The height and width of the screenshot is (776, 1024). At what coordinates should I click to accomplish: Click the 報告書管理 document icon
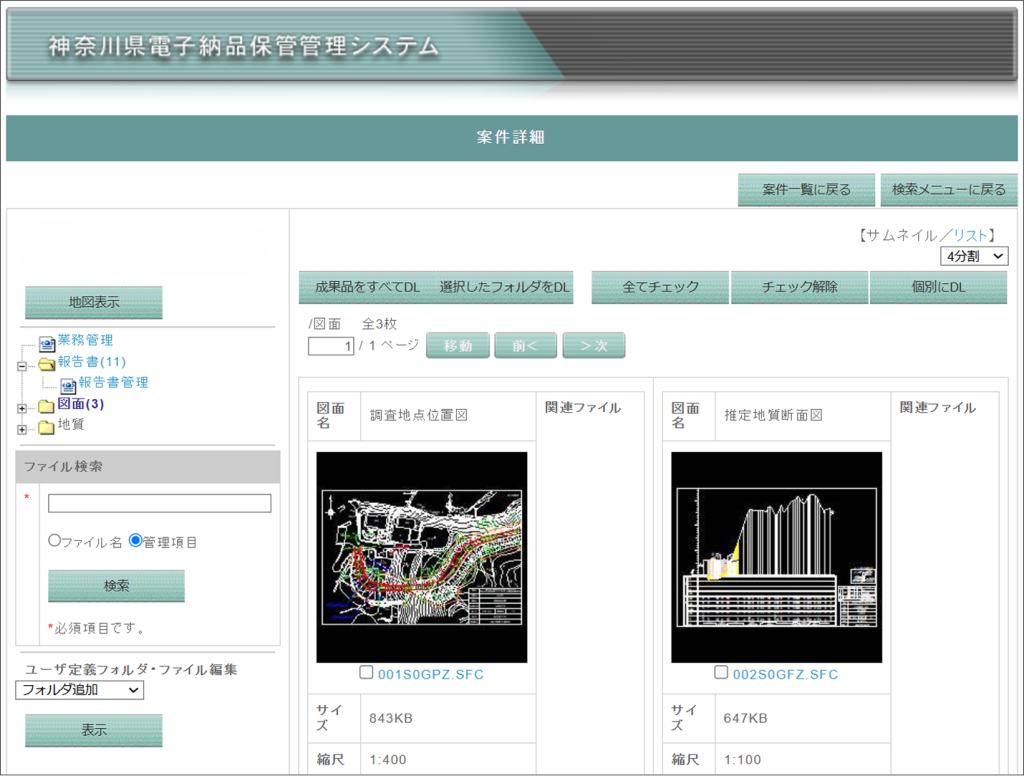click(68, 384)
